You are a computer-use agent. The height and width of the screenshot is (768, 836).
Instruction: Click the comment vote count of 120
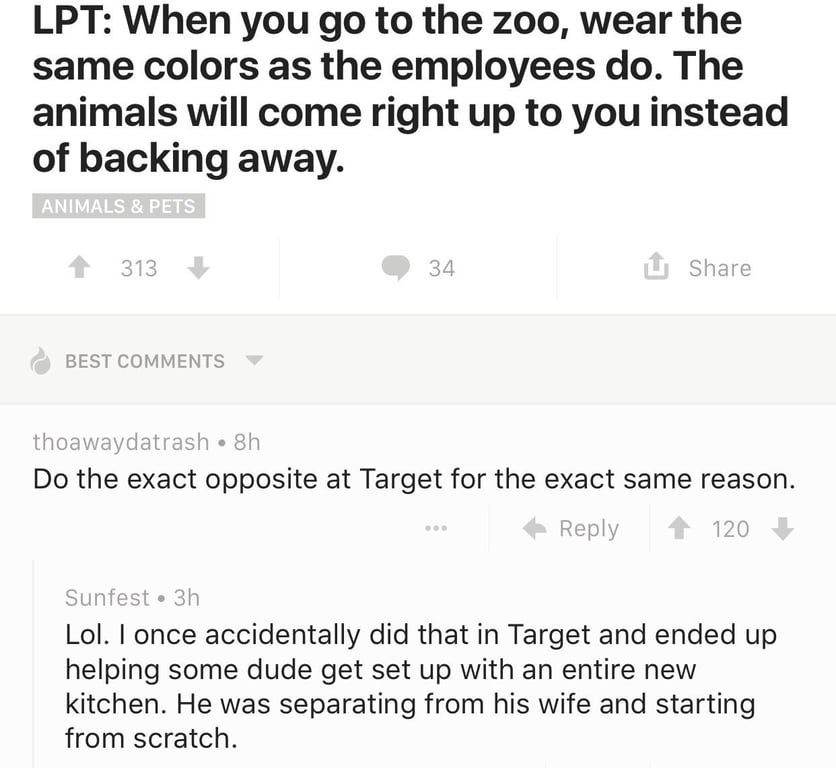tap(729, 528)
